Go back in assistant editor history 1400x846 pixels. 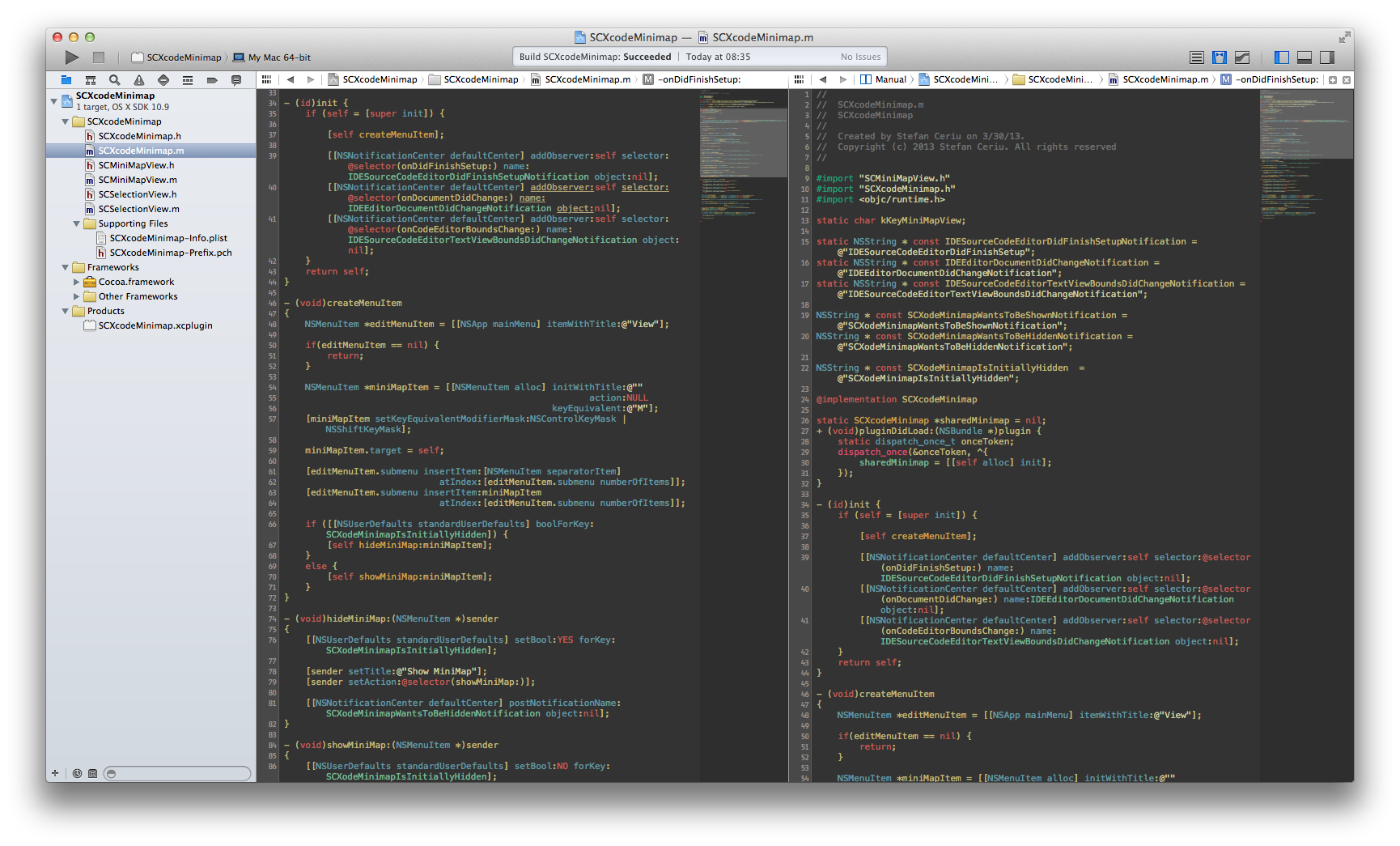point(823,79)
